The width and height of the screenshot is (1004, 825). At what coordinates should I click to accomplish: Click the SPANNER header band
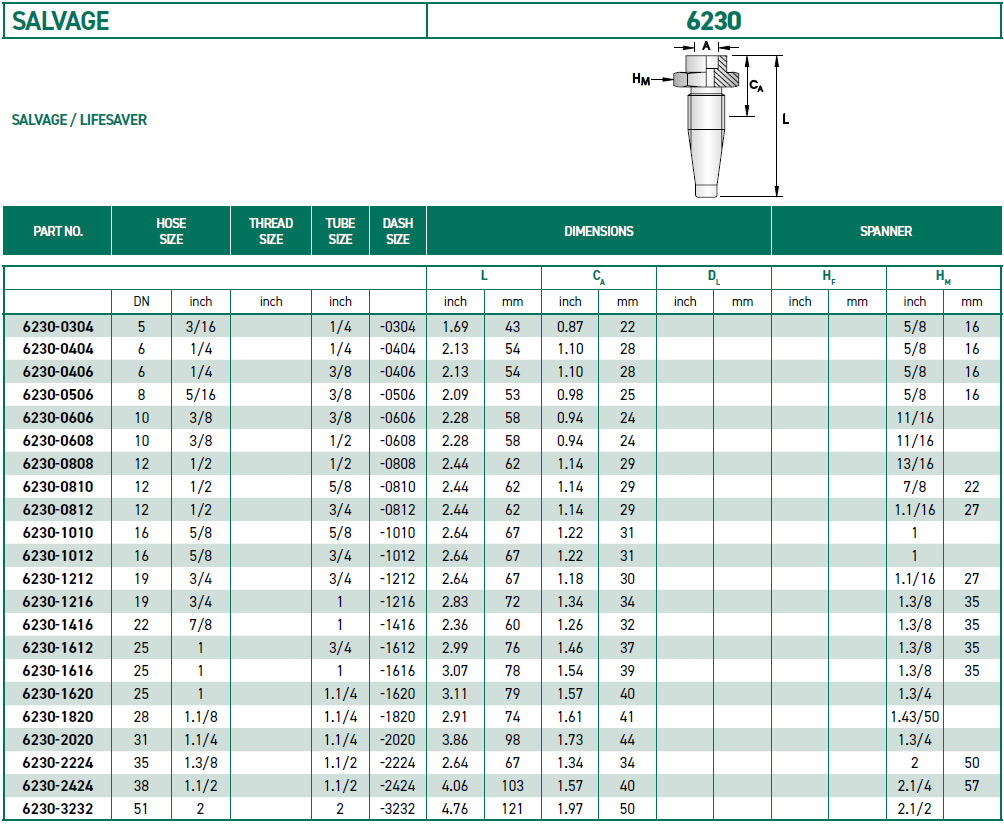tap(886, 231)
